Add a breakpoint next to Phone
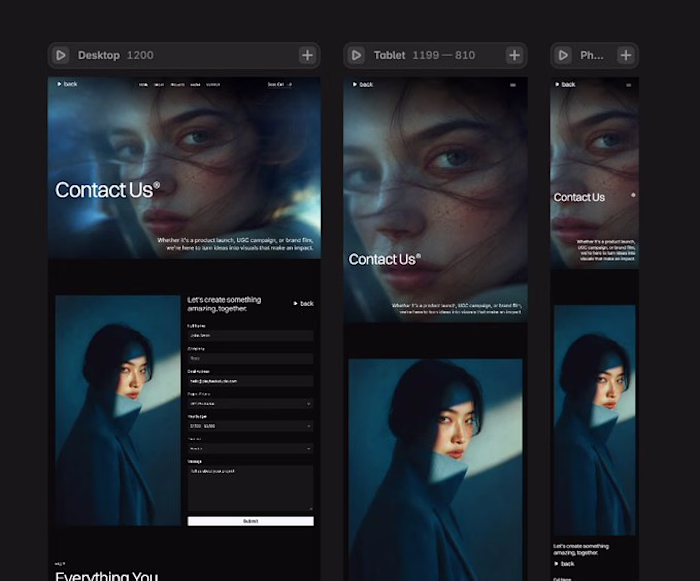Viewport: 700px width, 581px height. click(x=626, y=55)
